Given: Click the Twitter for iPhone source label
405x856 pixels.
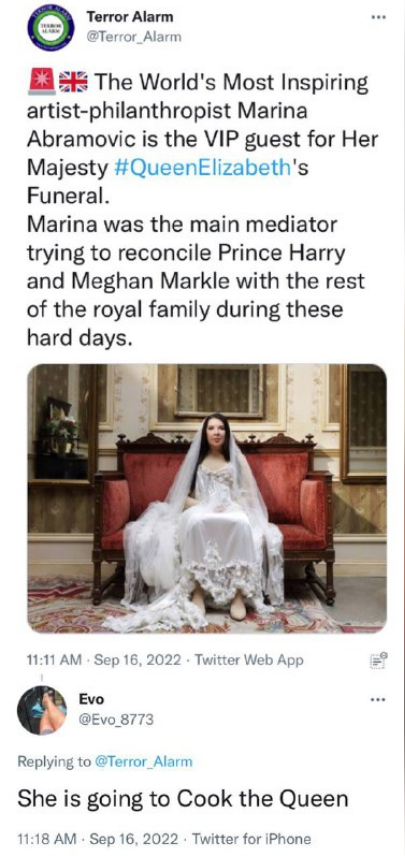Looking at the screenshot, I should [252, 839].
